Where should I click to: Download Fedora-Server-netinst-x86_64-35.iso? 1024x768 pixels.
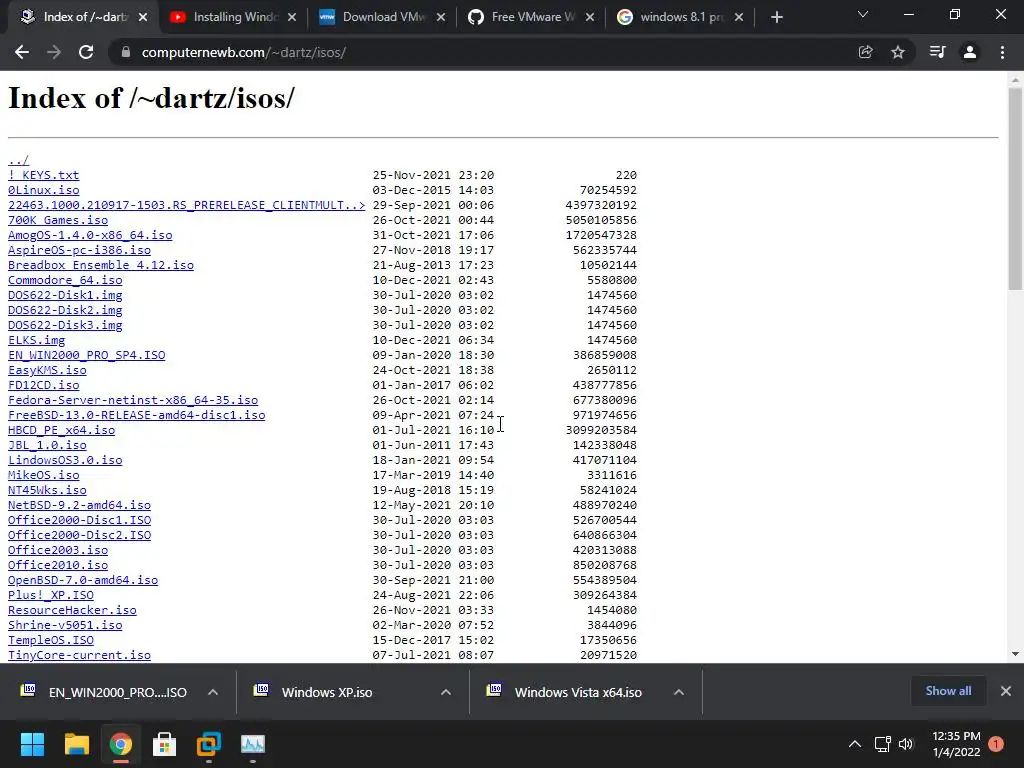[133, 400]
